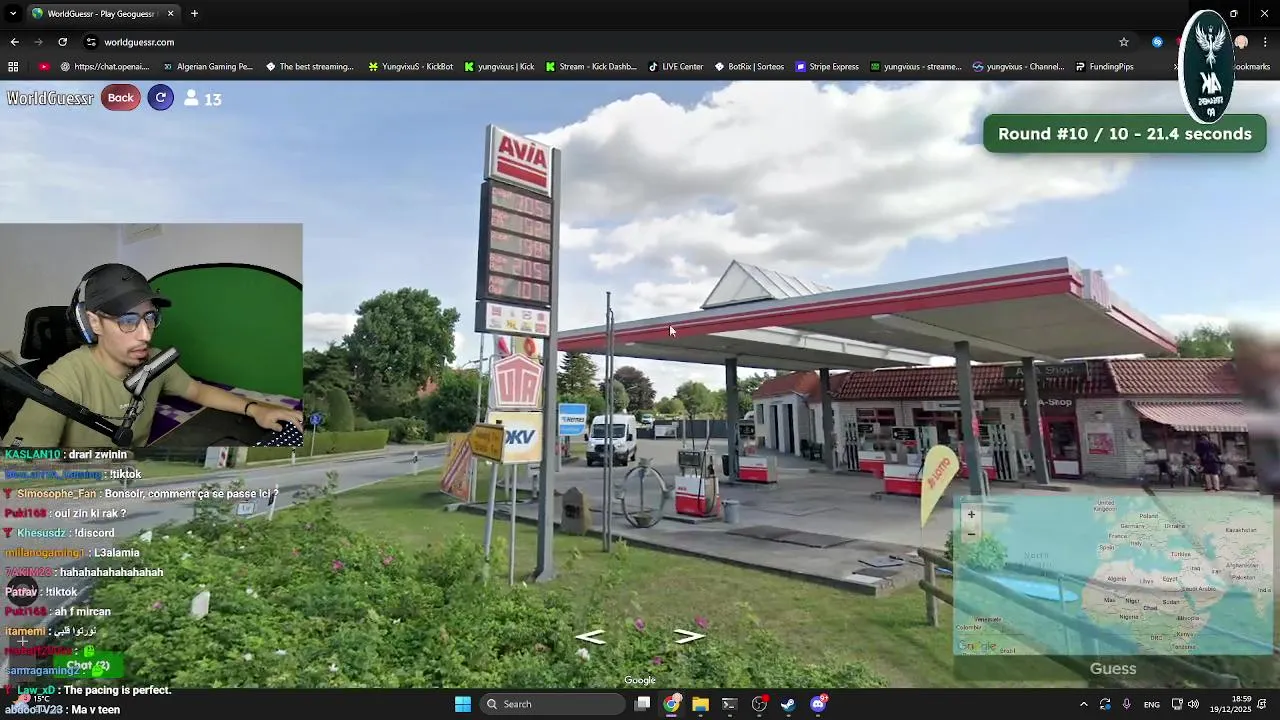Image resolution: width=1280 pixels, height=720 pixels.
Task: Switch the ENG input language indicator
Action: (1152, 704)
